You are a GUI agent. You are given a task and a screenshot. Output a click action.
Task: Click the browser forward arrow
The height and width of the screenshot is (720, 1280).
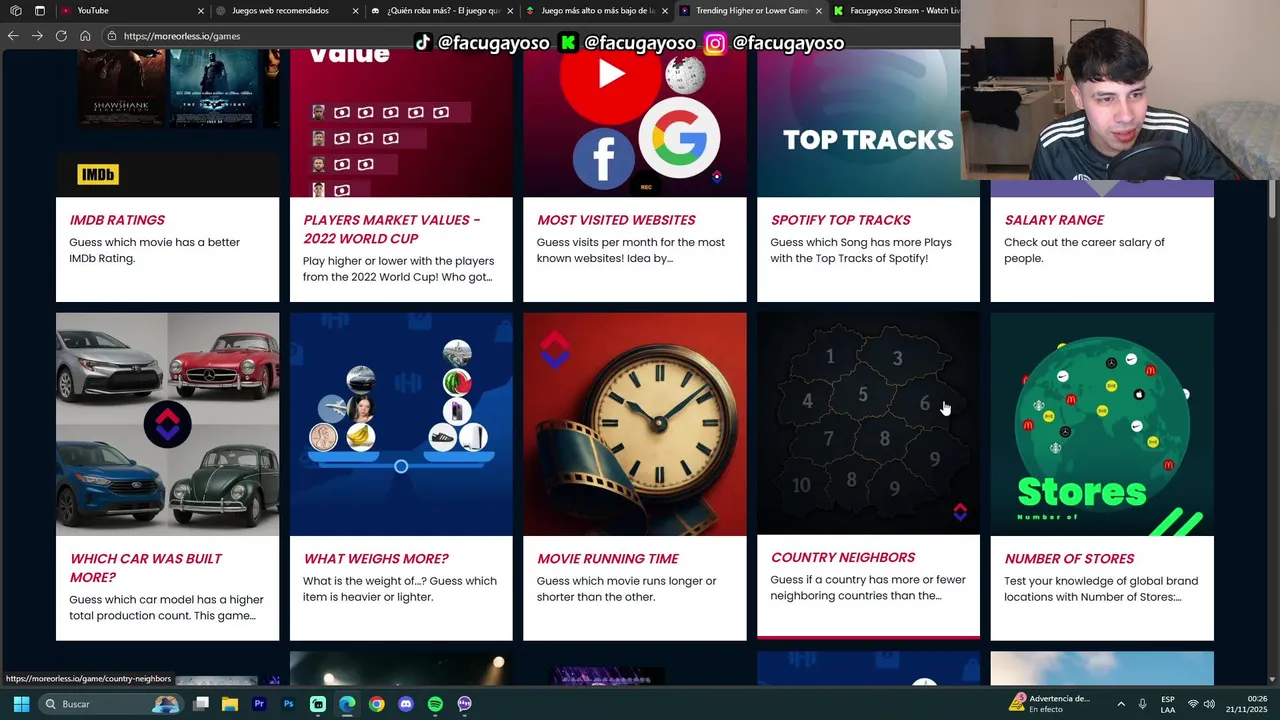pos(37,36)
